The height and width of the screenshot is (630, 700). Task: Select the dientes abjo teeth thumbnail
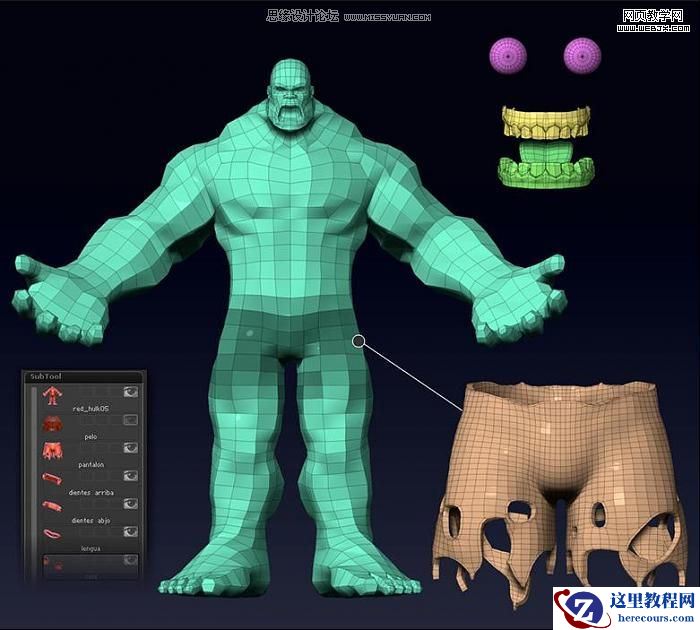53,506
